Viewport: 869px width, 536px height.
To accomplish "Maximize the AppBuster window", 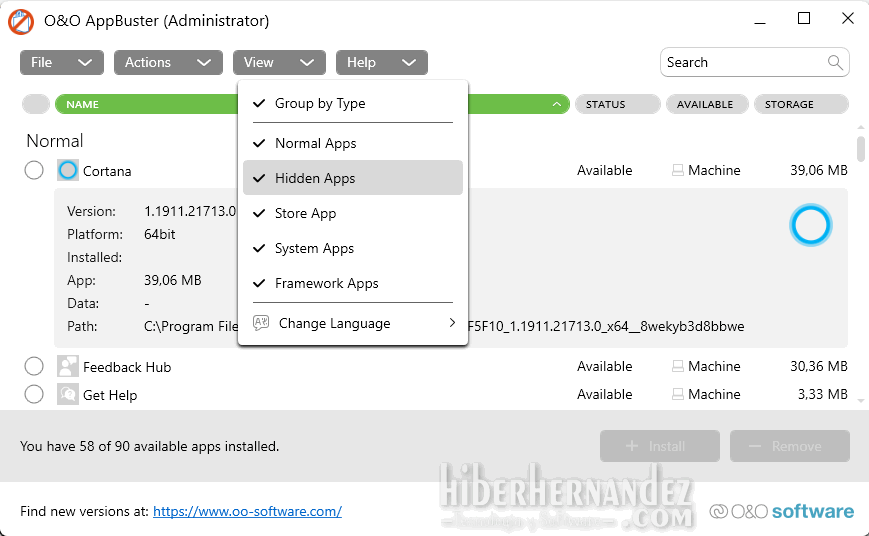I will pyautogui.click(x=804, y=19).
